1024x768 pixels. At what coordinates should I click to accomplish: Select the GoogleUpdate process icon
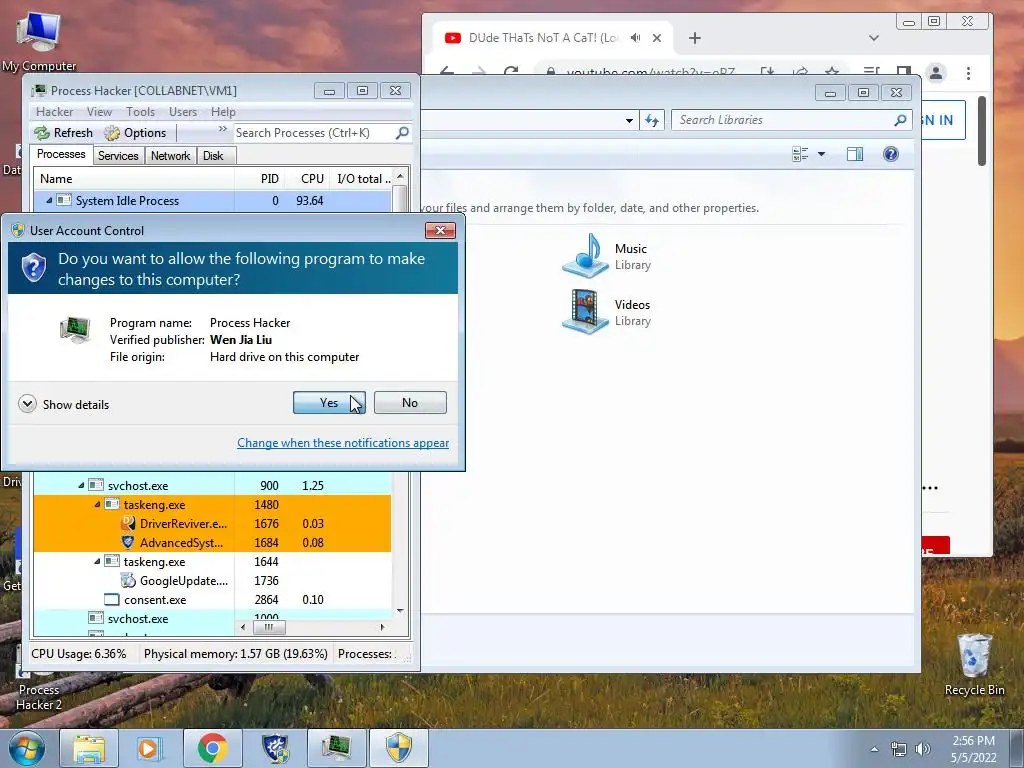pos(128,580)
